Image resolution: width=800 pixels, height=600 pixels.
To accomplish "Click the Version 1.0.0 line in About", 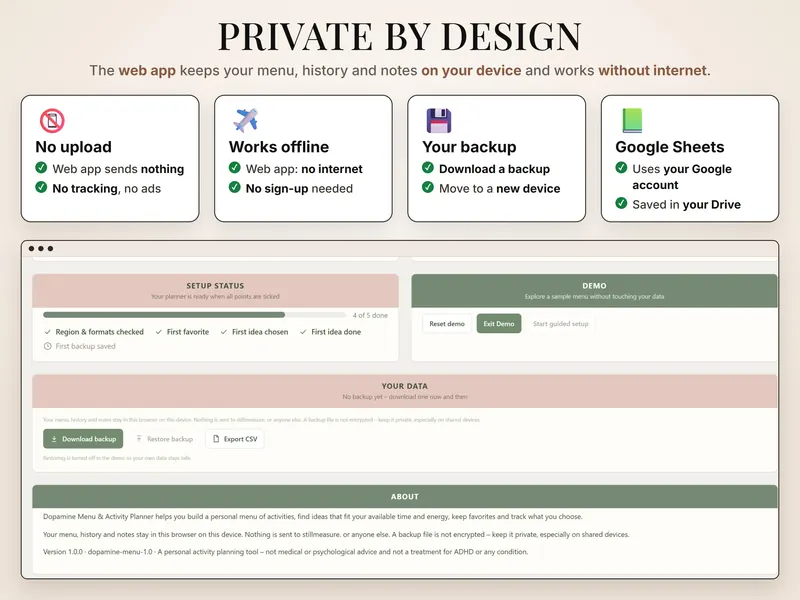I will click(285, 552).
